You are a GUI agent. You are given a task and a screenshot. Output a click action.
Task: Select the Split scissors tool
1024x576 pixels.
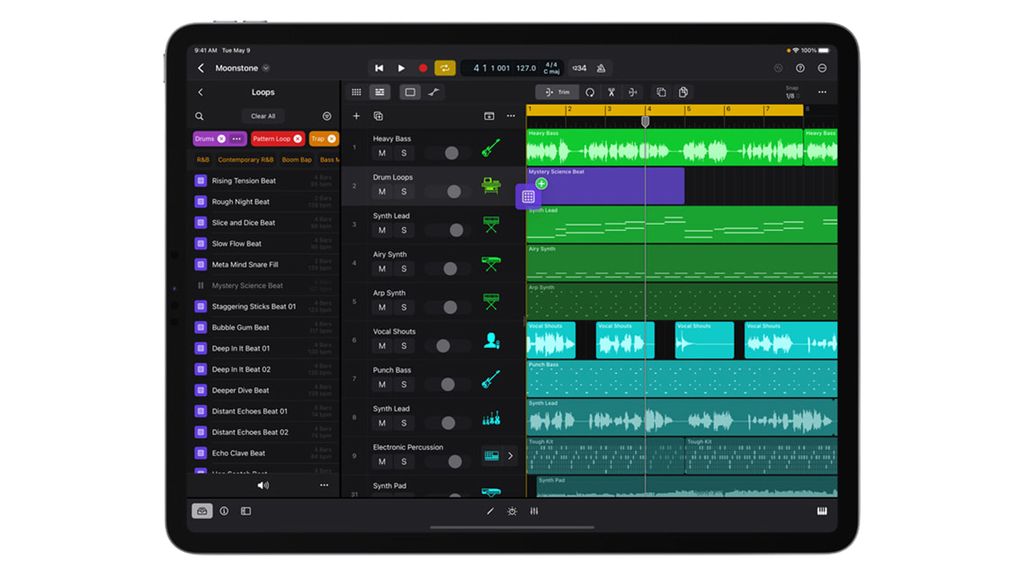611,92
